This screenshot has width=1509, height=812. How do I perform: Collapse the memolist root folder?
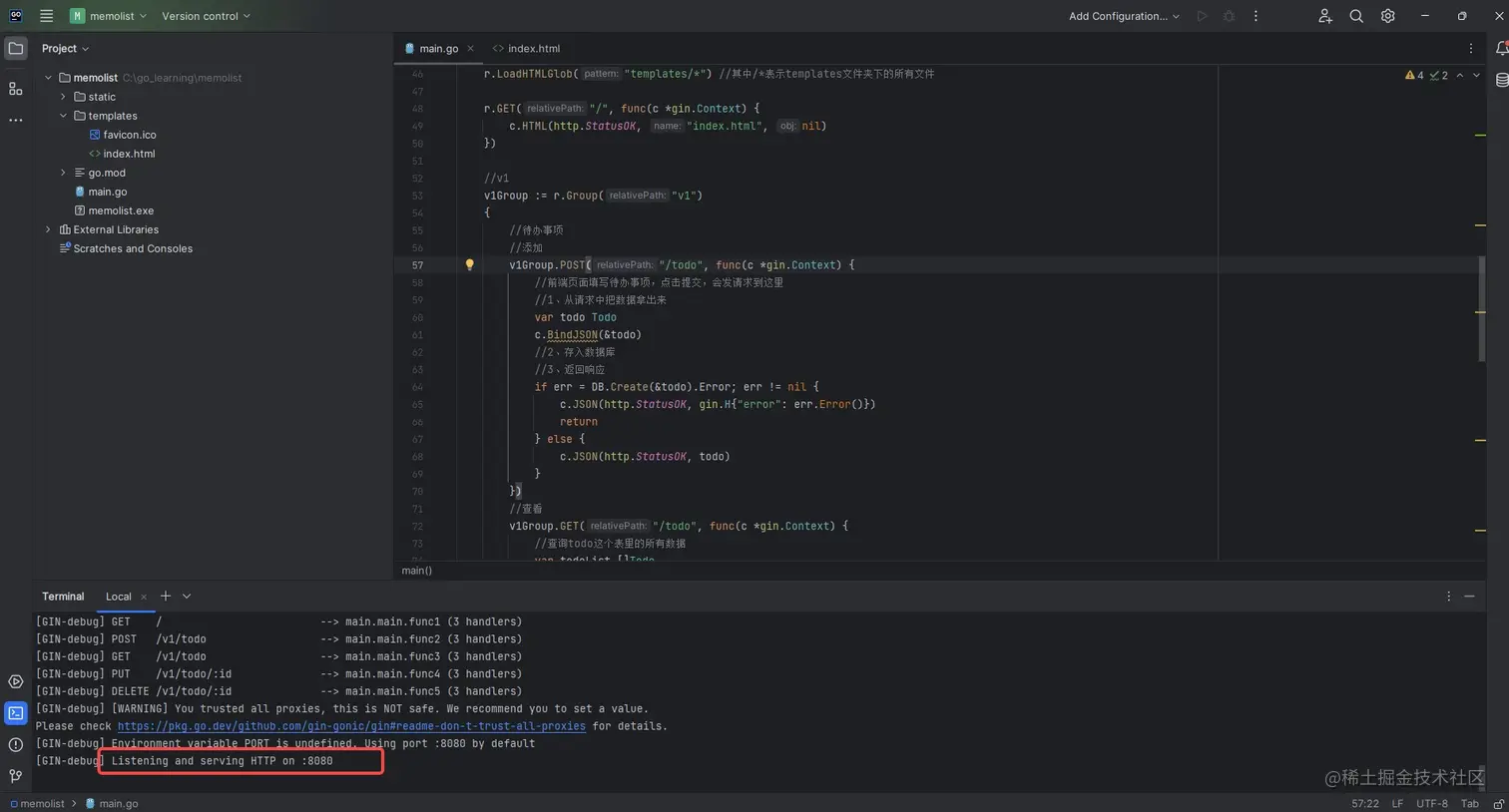[48, 78]
